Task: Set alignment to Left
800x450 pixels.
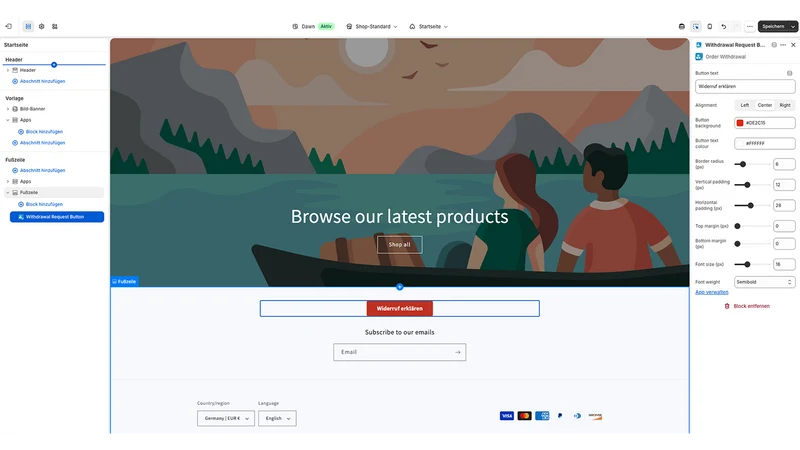Action: coord(745,105)
